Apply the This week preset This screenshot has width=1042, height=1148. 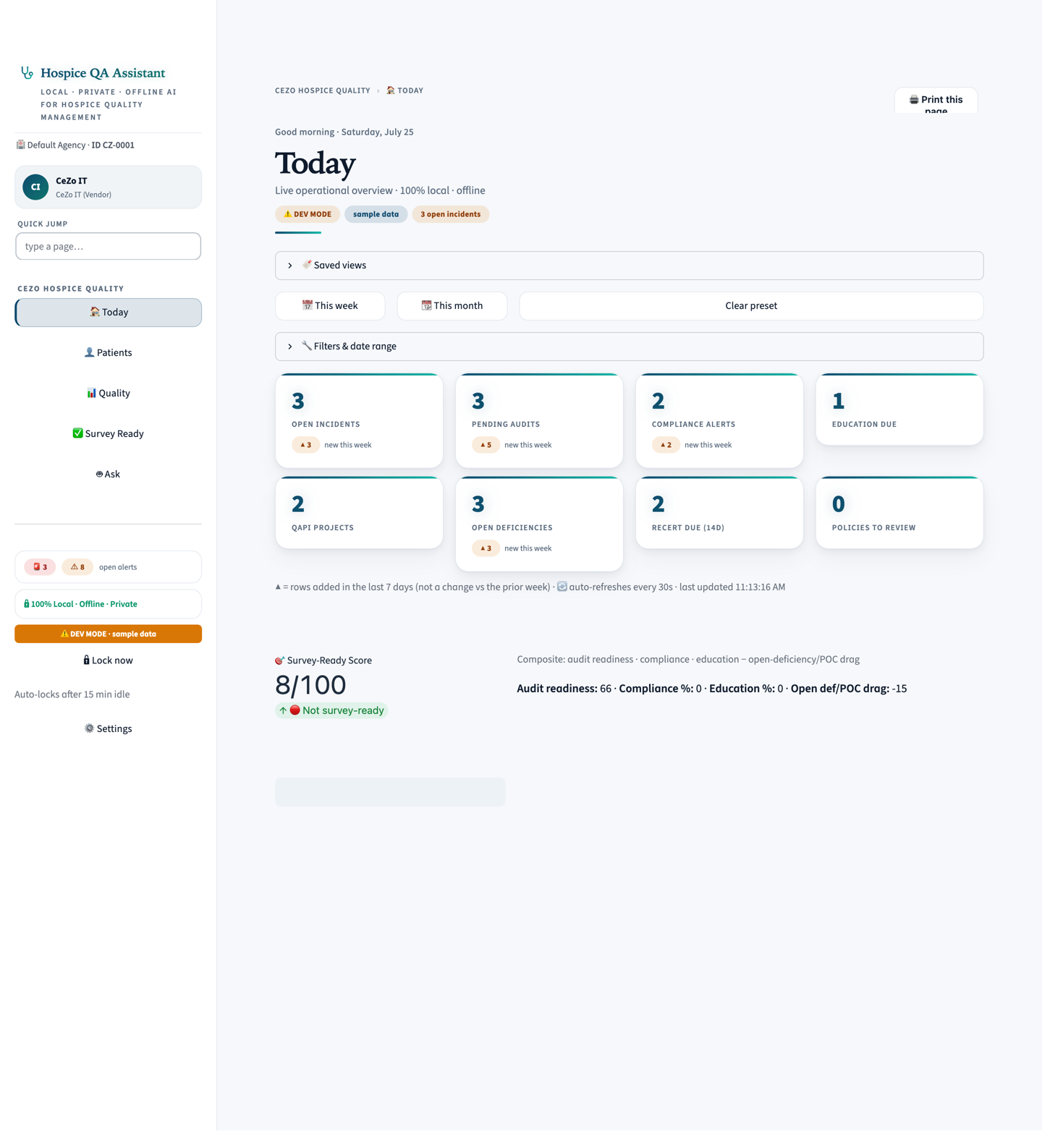tap(330, 306)
